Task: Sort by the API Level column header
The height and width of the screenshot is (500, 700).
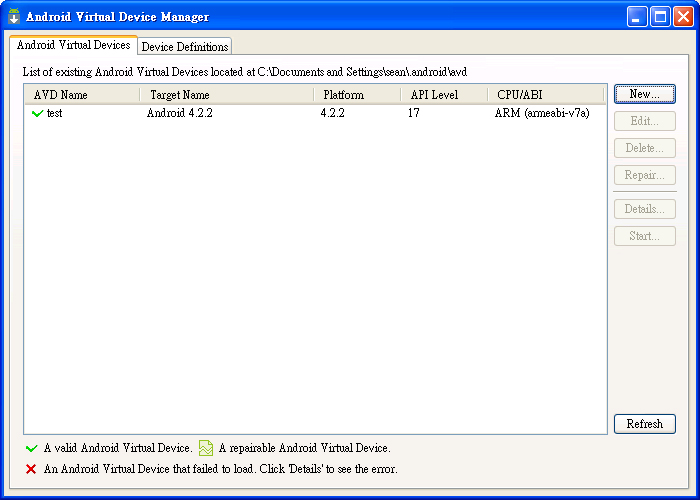Action: 444,95
